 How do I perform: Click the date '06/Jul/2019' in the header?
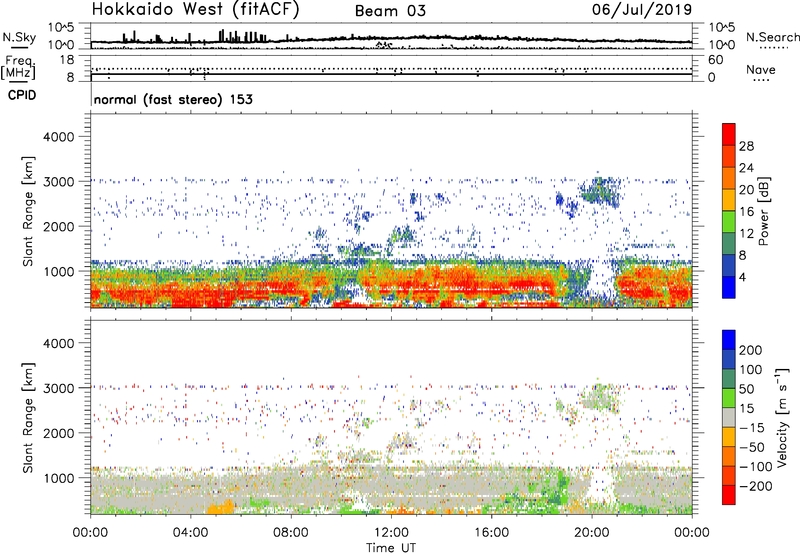point(642,9)
